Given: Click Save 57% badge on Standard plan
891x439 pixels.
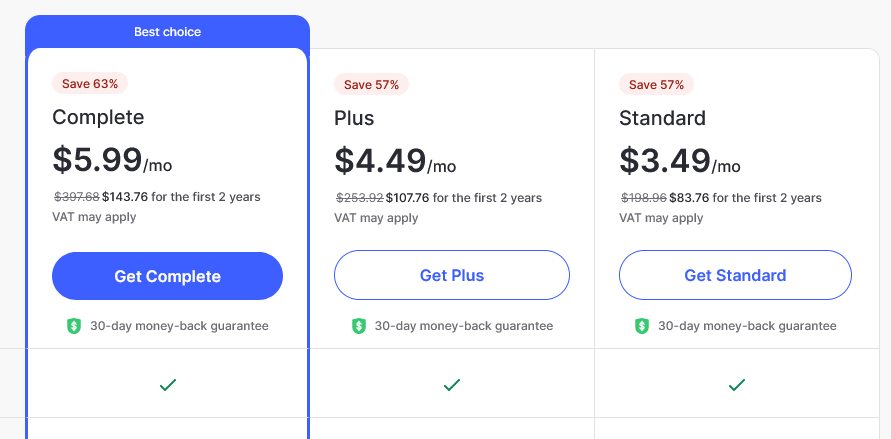Looking at the screenshot, I should pos(656,85).
